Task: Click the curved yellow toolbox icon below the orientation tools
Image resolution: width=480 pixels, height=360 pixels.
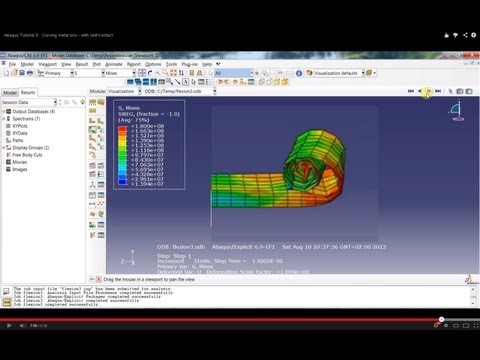Action: (92, 155)
